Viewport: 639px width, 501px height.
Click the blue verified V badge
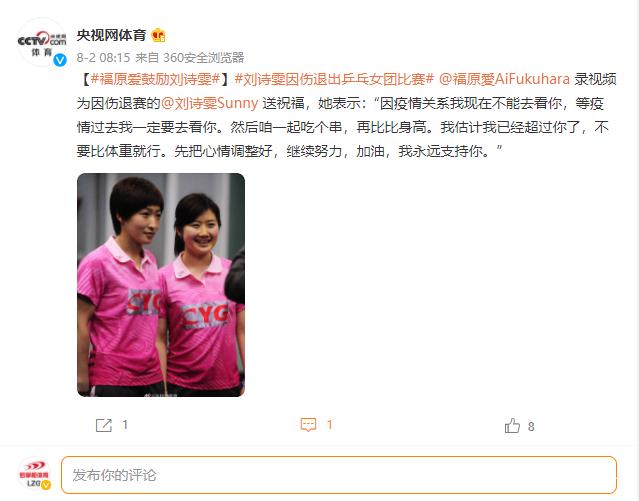click(60, 60)
